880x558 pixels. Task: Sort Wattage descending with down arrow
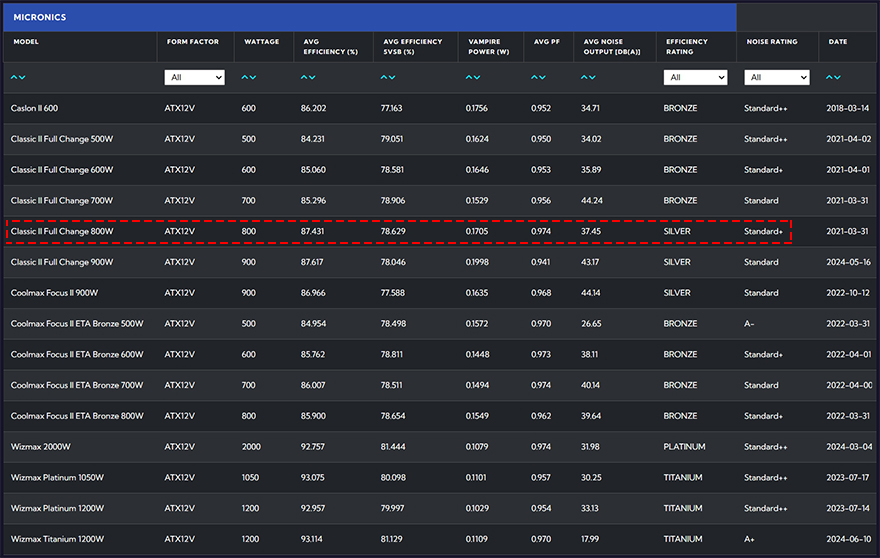pyautogui.click(x=253, y=77)
